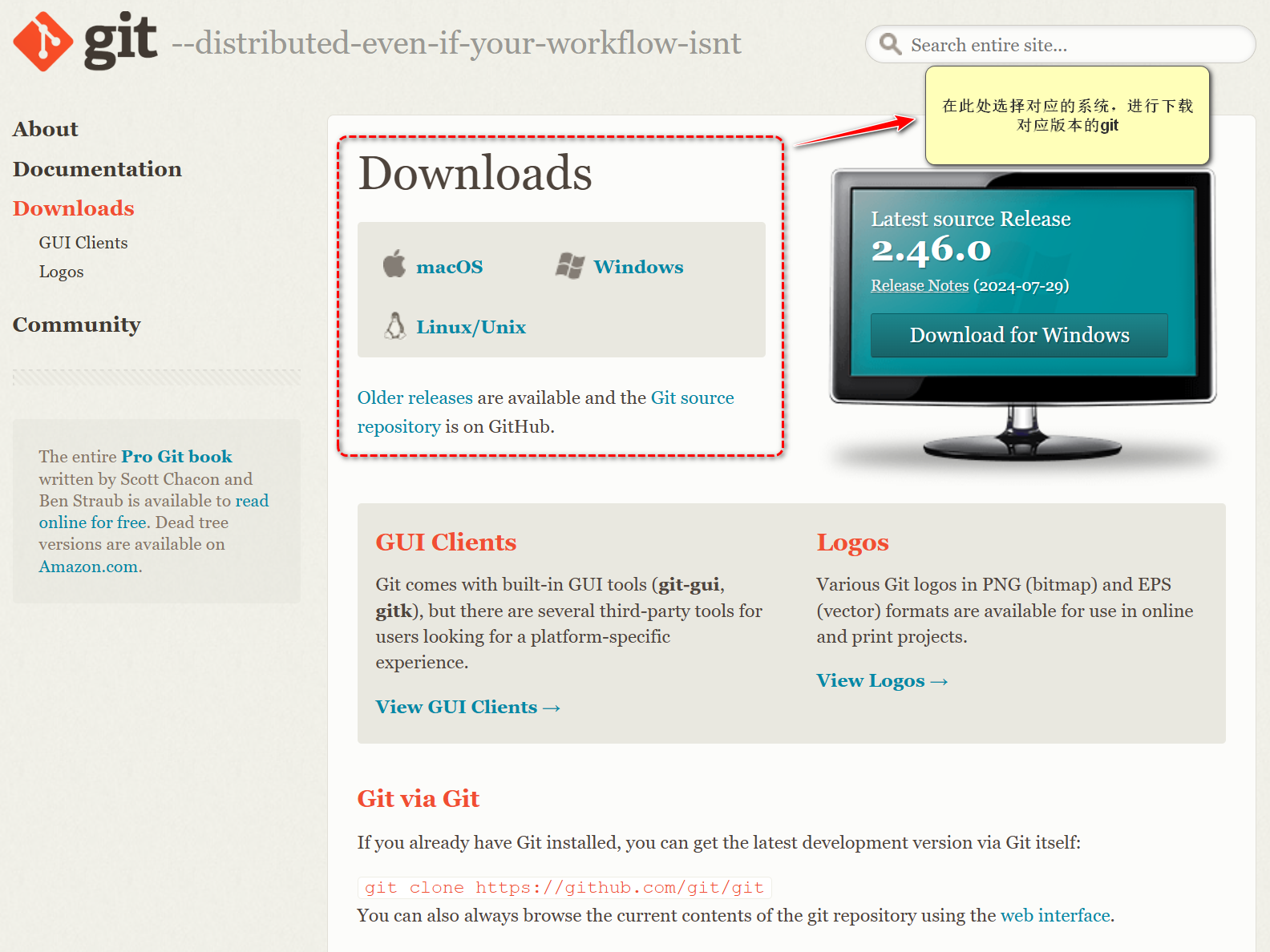Choose the Linux/Unix download link
Viewport: 1270px width, 952px height.
point(471,327)
